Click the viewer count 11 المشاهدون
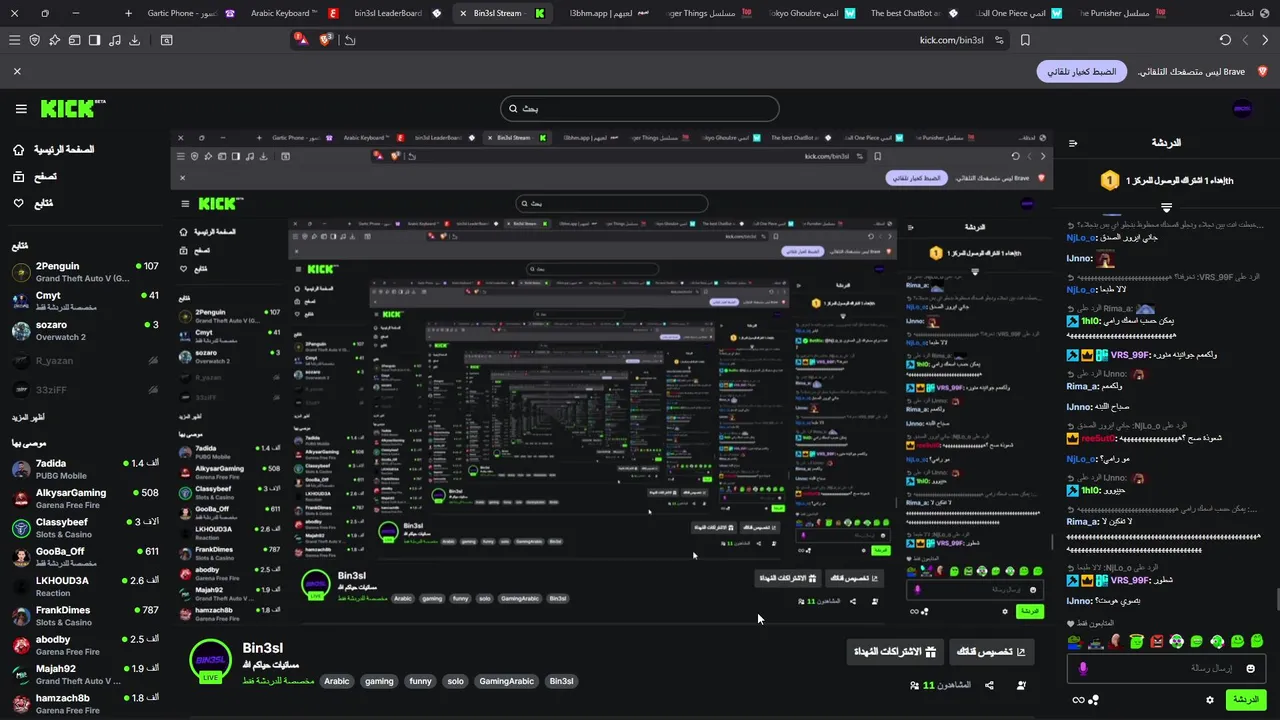This screenshot has width=1280, height=720. pos(940,685)
